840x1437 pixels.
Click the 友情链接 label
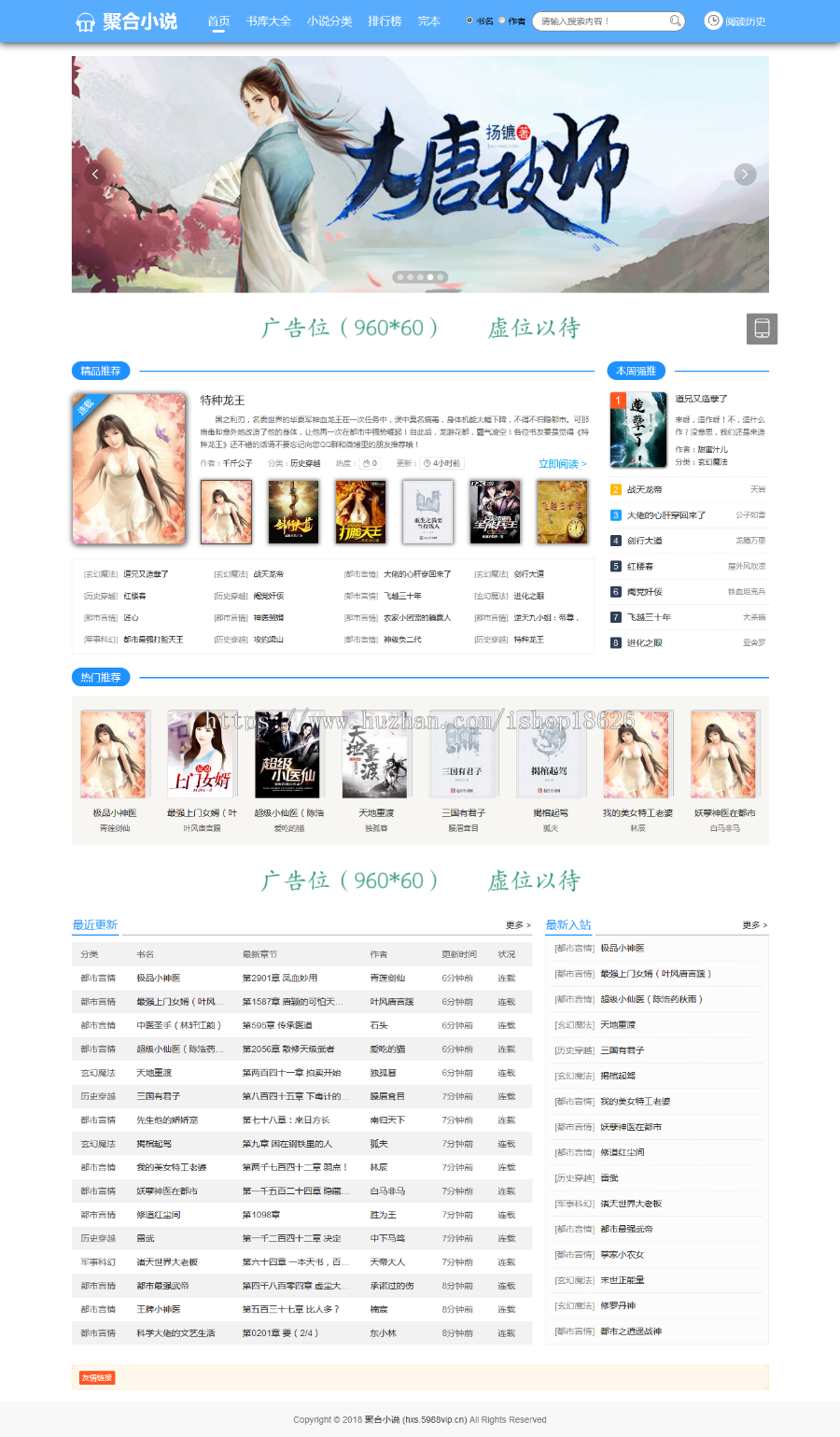pos(97,1378)
